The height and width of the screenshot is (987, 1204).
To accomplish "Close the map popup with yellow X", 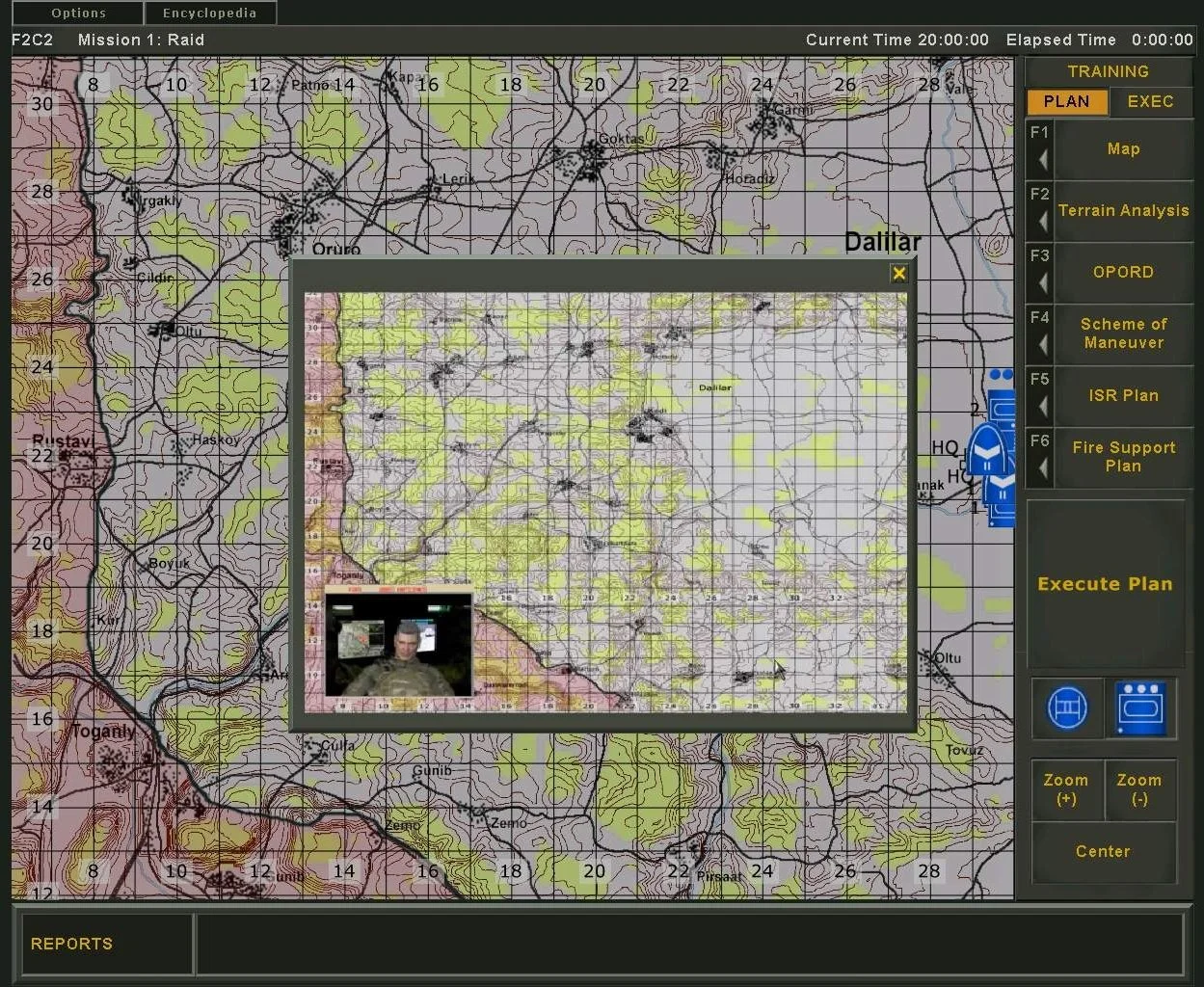I will (898, 274).
